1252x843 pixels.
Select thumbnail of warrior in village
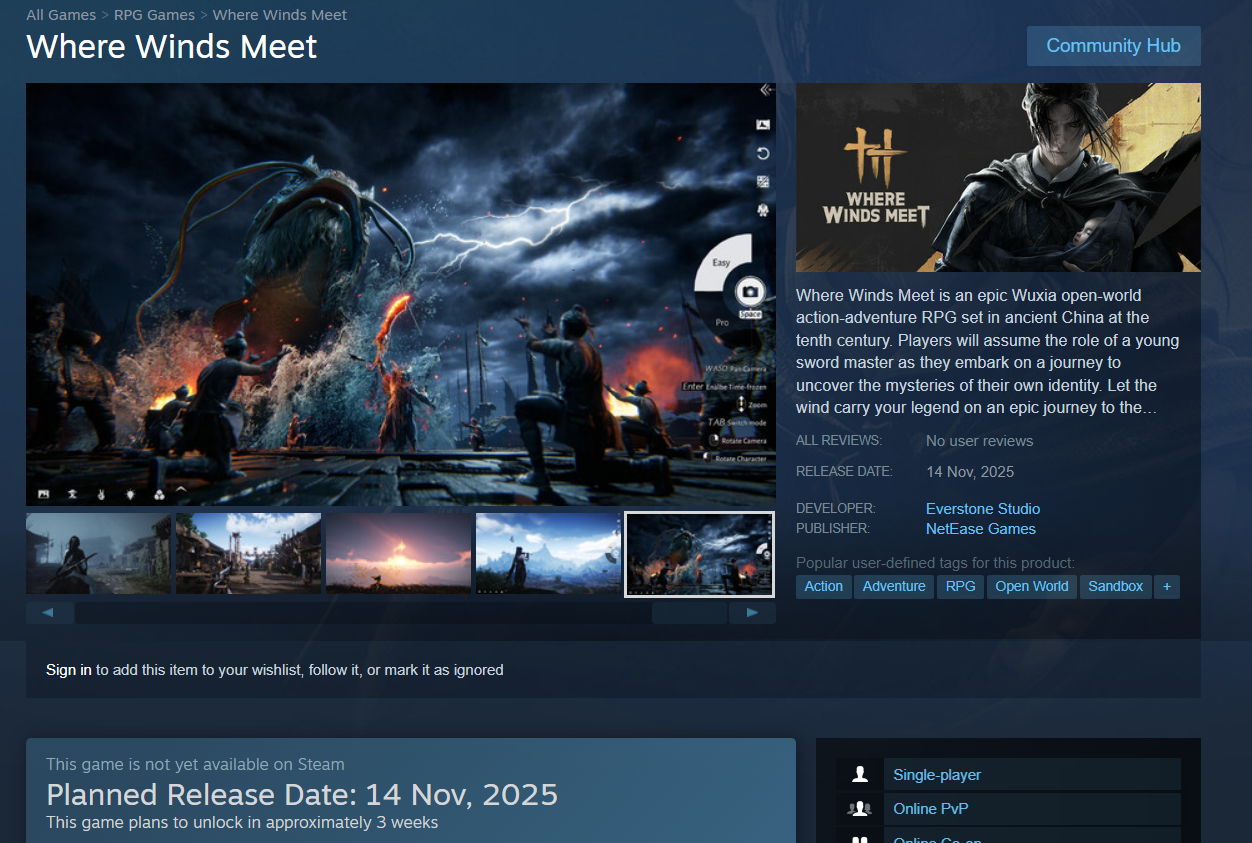point(98,554)
